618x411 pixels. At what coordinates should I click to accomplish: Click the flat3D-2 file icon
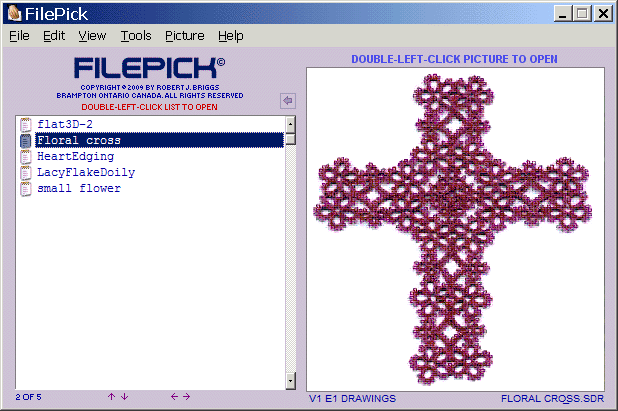tap(26, 125)
